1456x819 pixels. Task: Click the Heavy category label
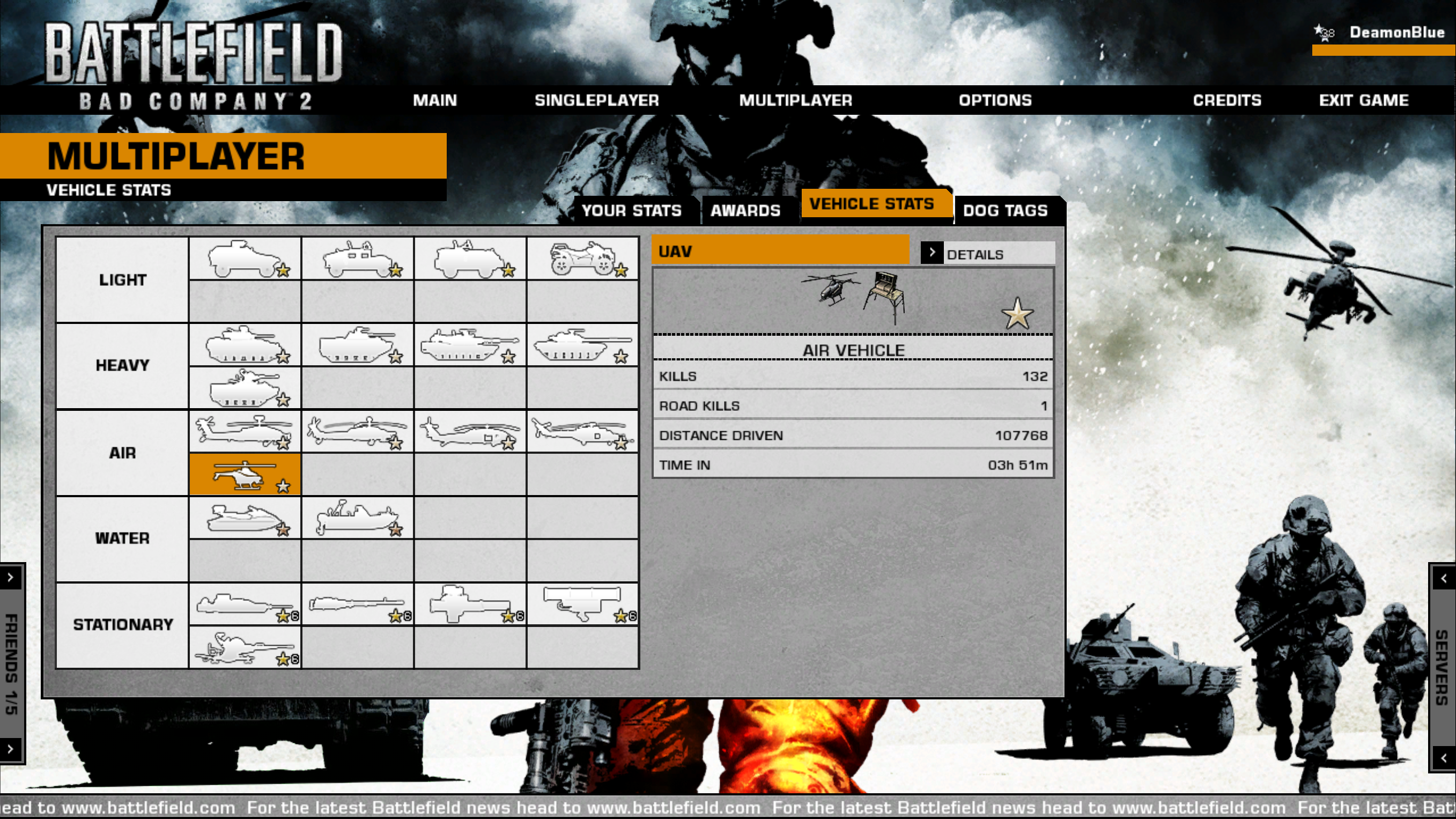click(x=123, y=365)
